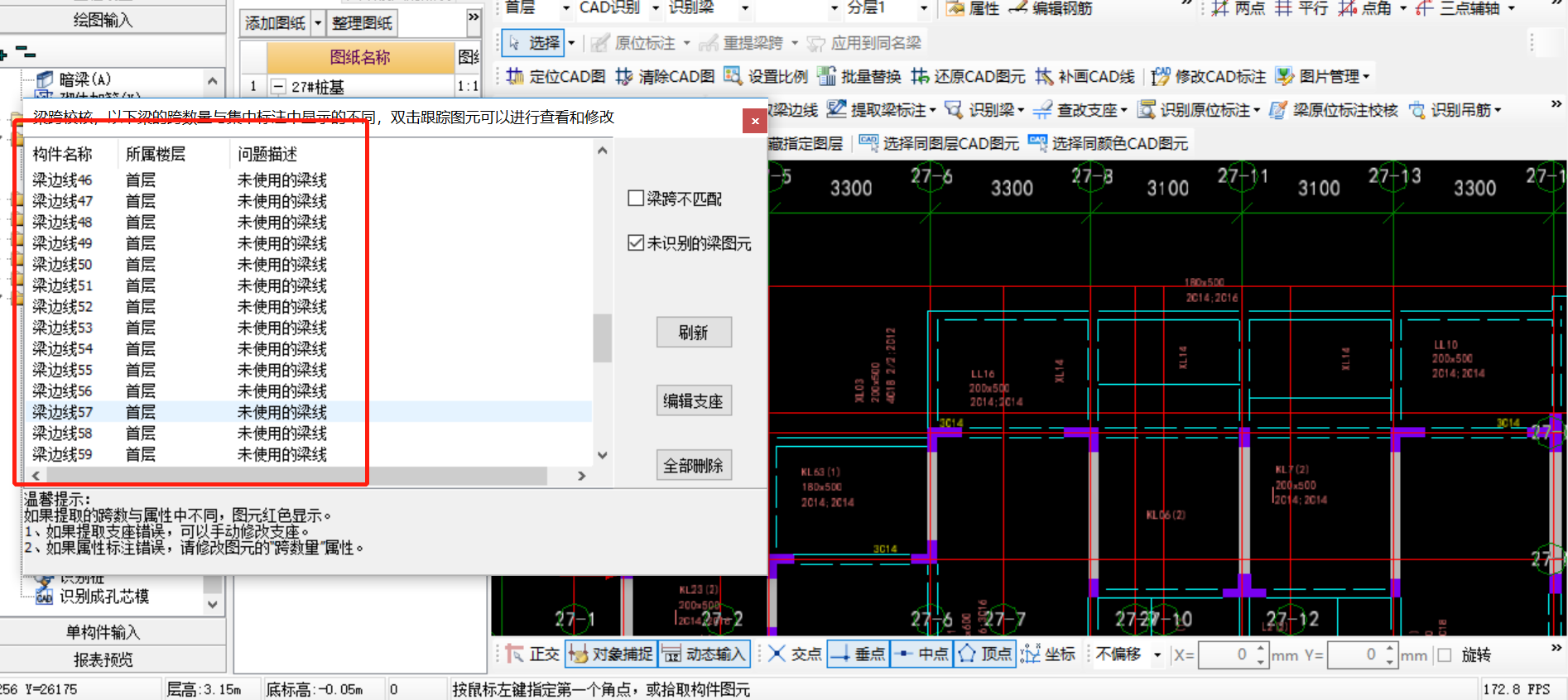1568x700 pixels.
Task: Open the 不偏移 offset dropdown
Action: (1157, 654)
